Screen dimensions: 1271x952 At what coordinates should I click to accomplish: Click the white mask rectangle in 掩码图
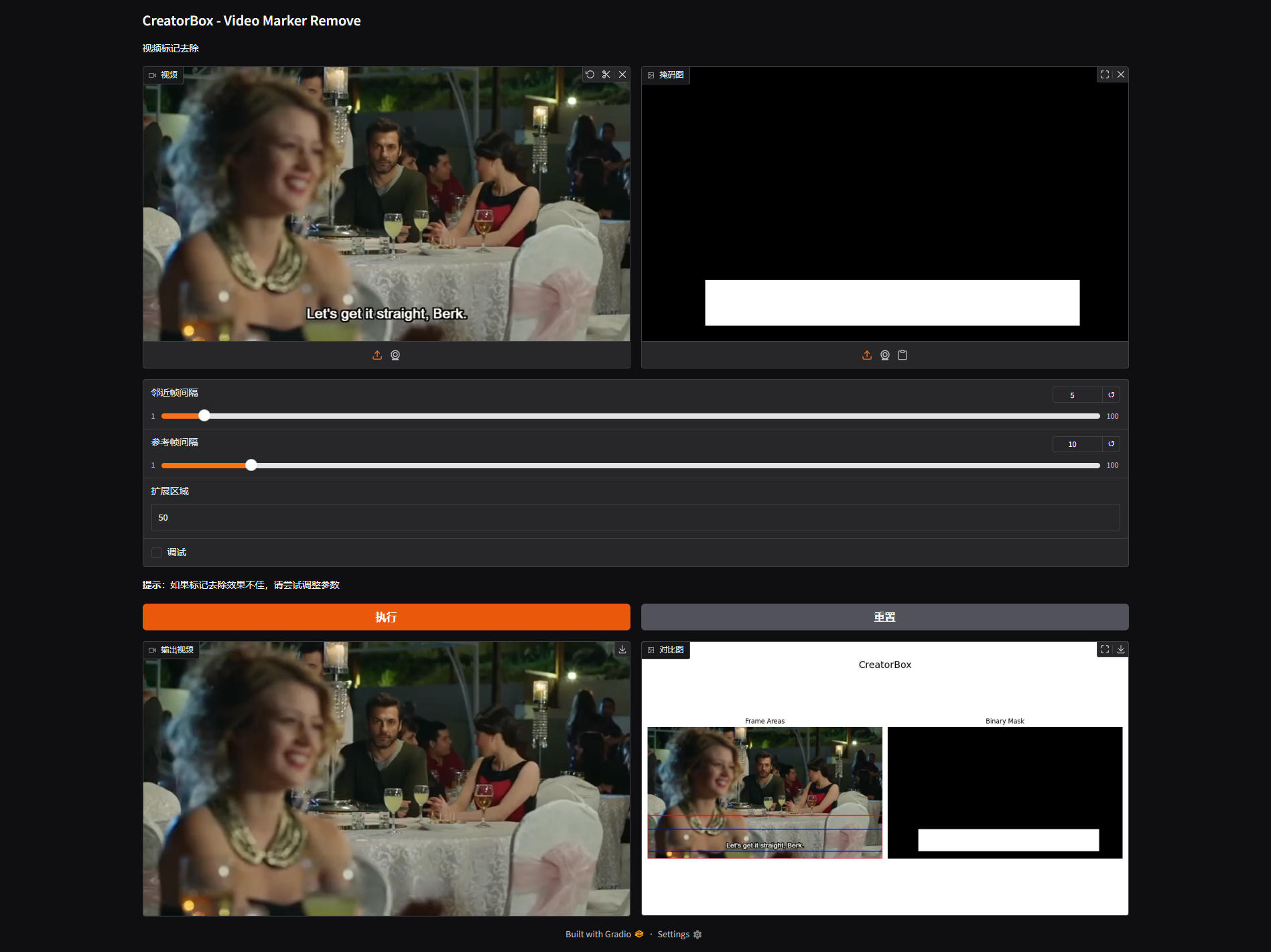click(x=892, y=303)
